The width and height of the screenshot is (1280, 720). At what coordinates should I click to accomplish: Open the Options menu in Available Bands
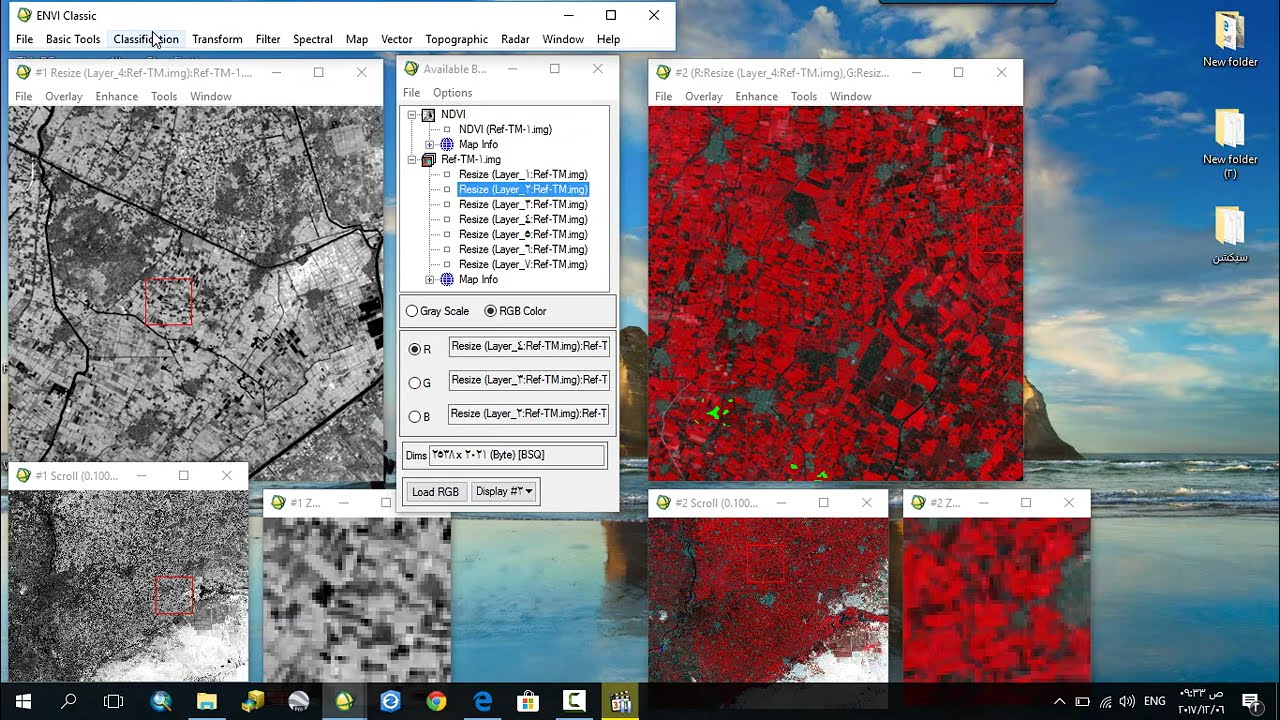(x=452, y=93)
